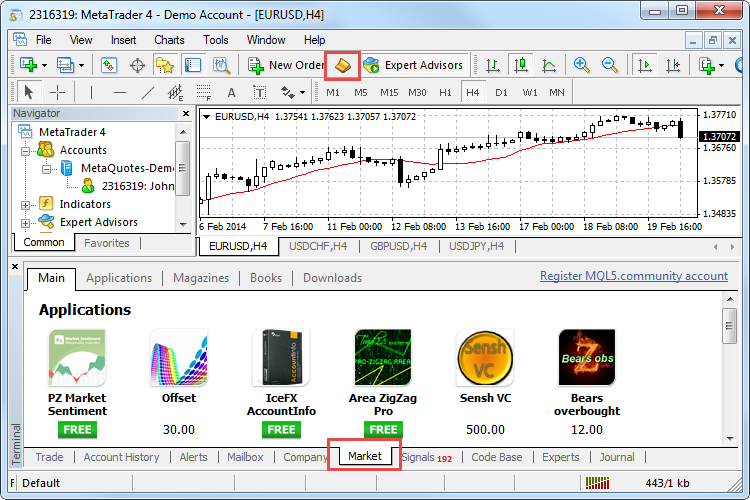
Task: Toggle the Chart Shift icon
Action: 673,65
